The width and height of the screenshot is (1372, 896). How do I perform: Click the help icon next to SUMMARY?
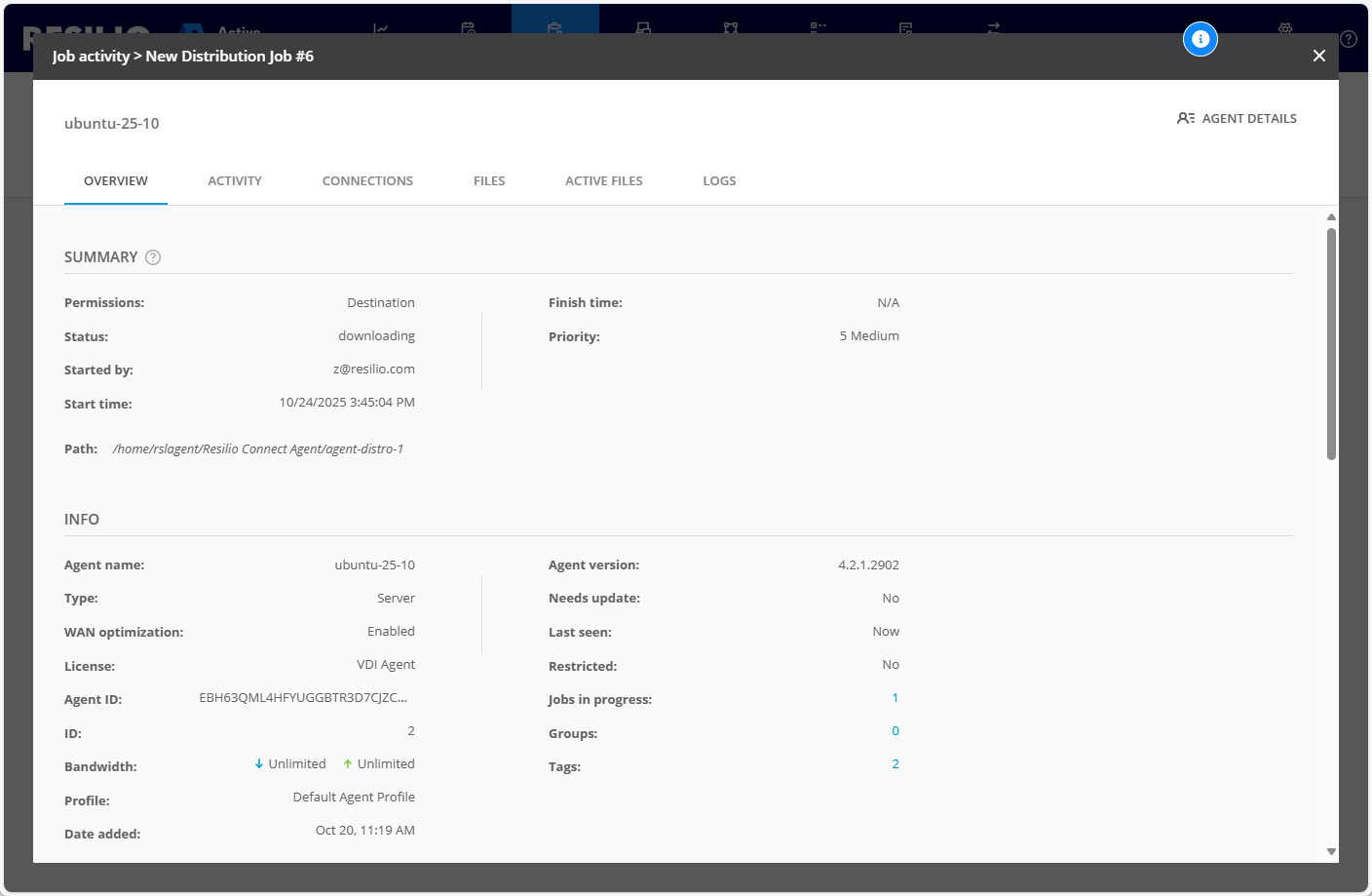click(153, 257)
